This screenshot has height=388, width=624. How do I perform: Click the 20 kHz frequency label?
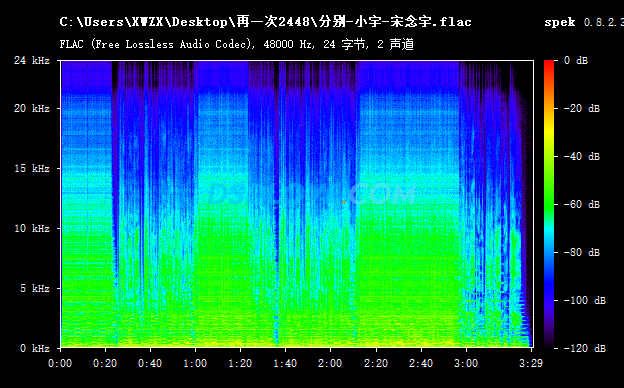tap(32, 108)
